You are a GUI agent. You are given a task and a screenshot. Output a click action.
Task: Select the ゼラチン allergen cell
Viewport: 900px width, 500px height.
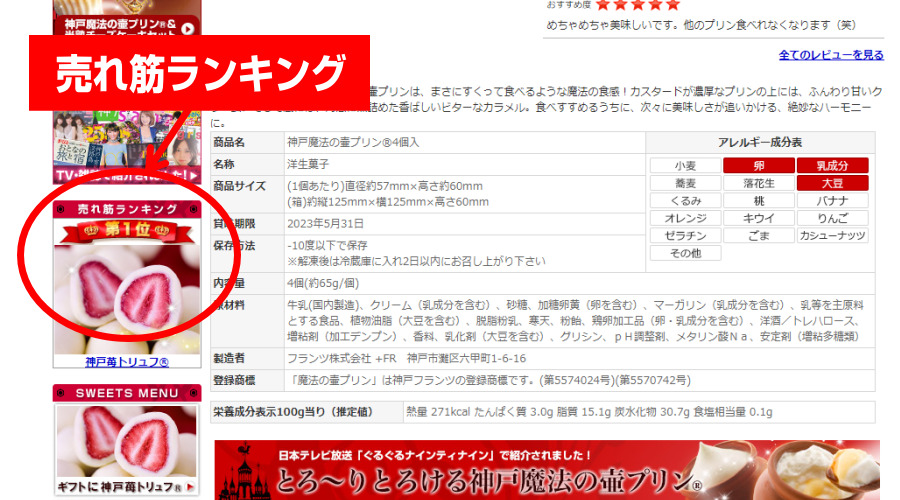(685, 236)
